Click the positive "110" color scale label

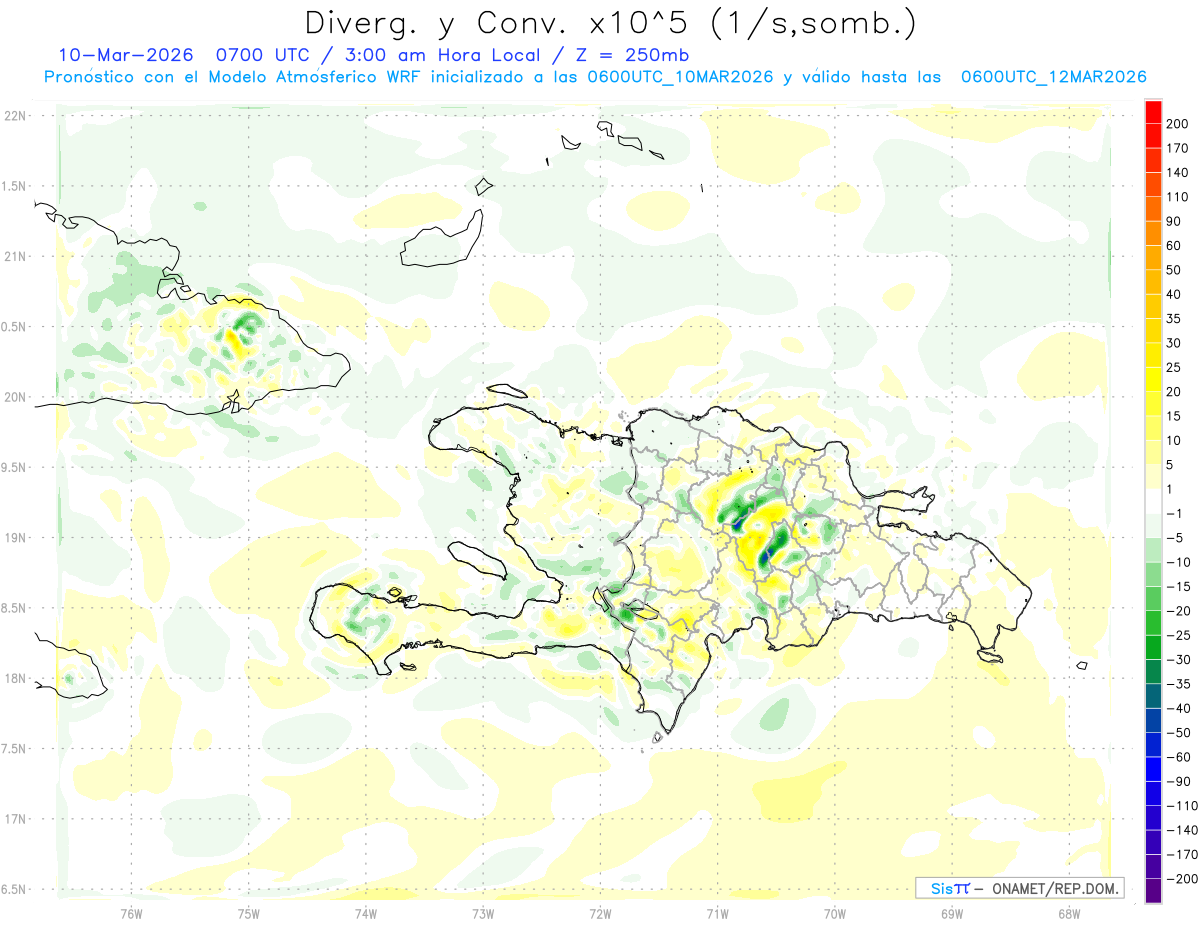point(1178,197)
